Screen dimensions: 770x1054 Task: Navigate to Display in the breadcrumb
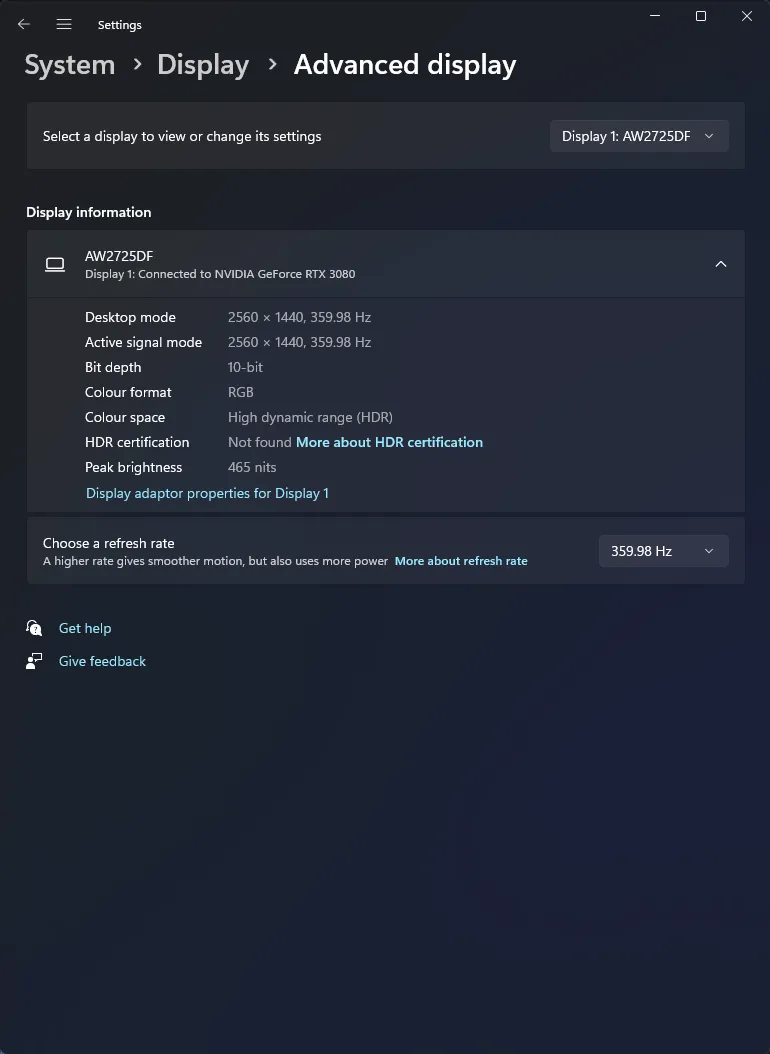point(203,65)
